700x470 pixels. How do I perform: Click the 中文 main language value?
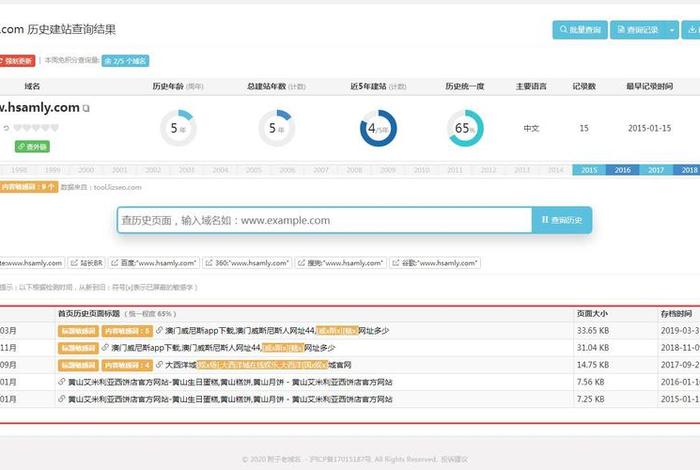[531, 128]
